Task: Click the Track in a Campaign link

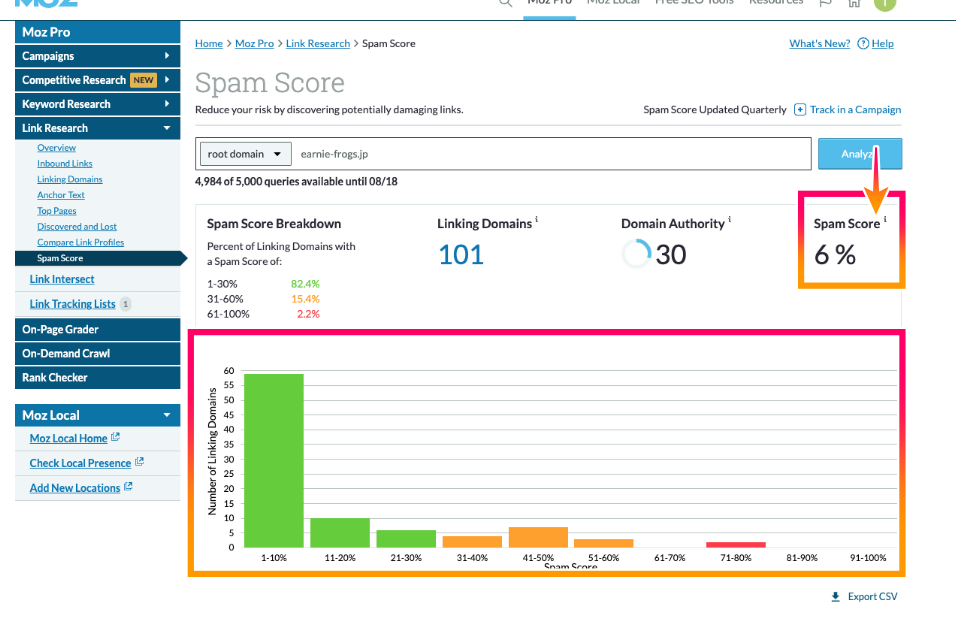Action: 855,110
